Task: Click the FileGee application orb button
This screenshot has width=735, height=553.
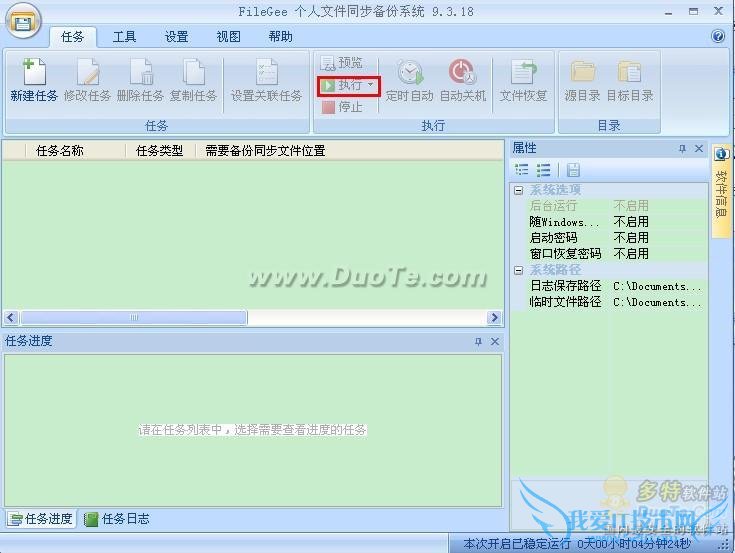Action: click(23, 22)
